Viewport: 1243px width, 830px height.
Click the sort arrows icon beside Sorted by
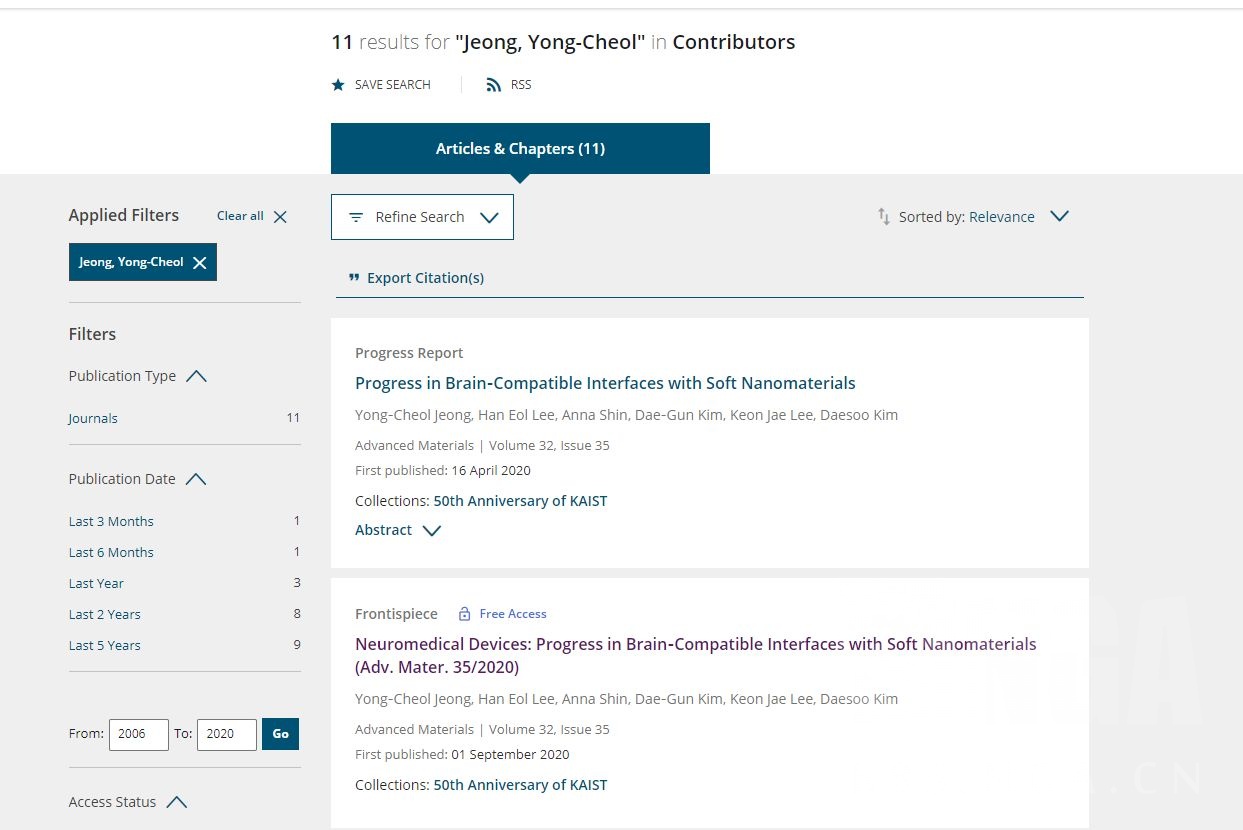(884, 216)
